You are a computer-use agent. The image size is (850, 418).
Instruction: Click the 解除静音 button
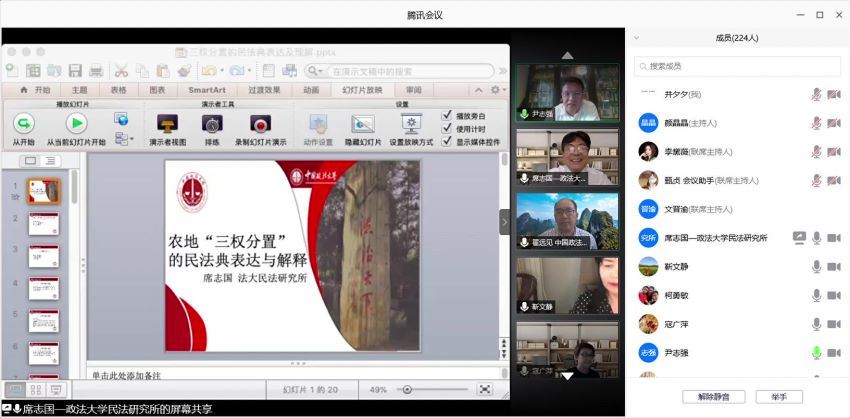coord(713,397)
